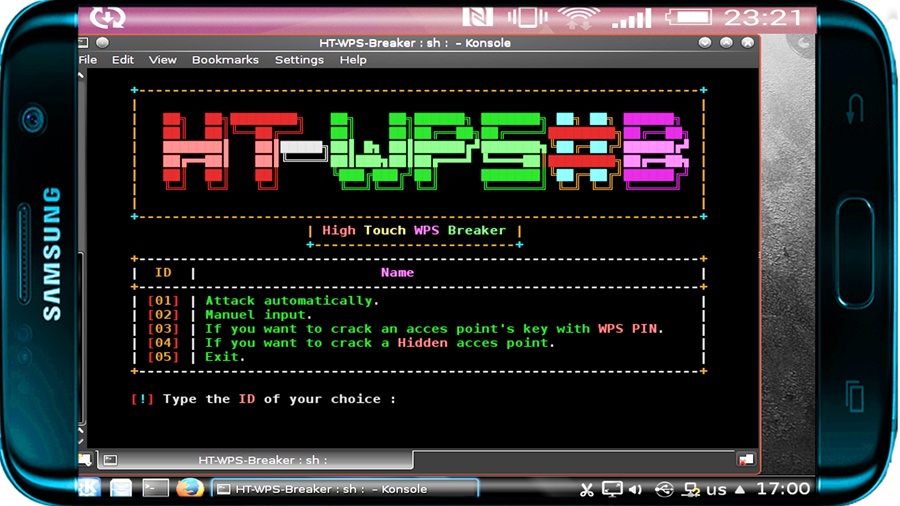Open the Klipper scissors tray icon
This screenshot has height=506, width=900.
(x=586, y=489)
